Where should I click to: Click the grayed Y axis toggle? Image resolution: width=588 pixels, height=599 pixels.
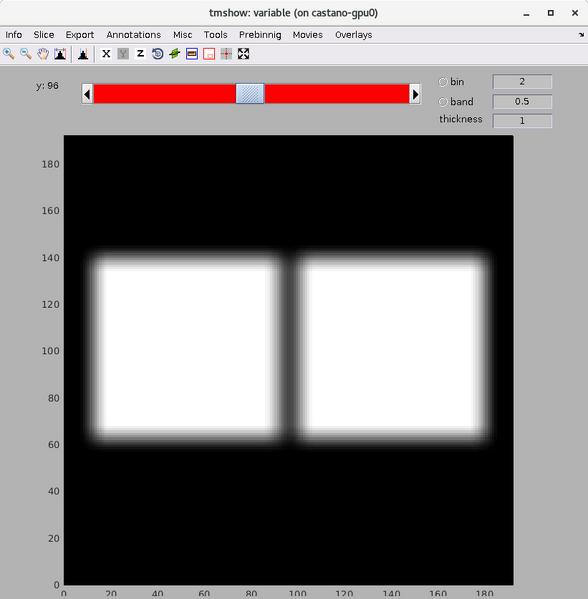123,54
